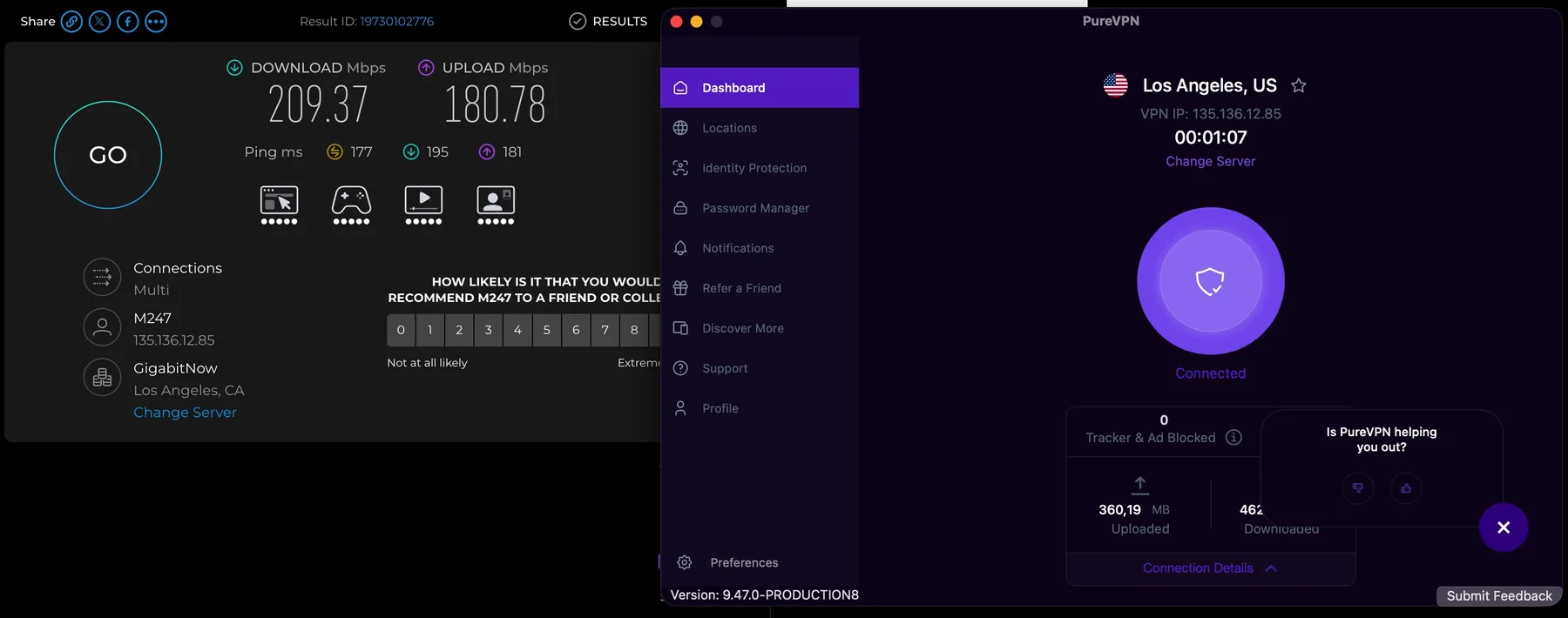Rate recommendation score 5

[x=546, y=330]
